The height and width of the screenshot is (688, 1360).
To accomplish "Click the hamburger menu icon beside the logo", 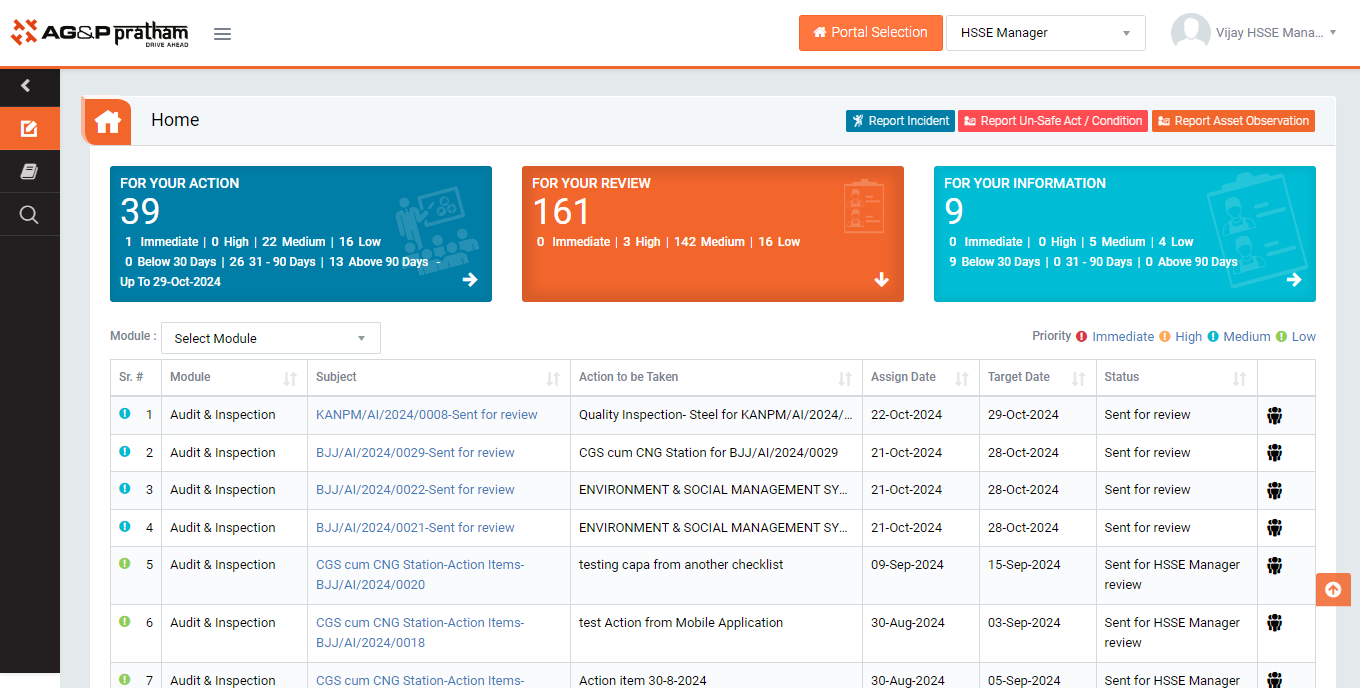I will (x=222, y=34).
